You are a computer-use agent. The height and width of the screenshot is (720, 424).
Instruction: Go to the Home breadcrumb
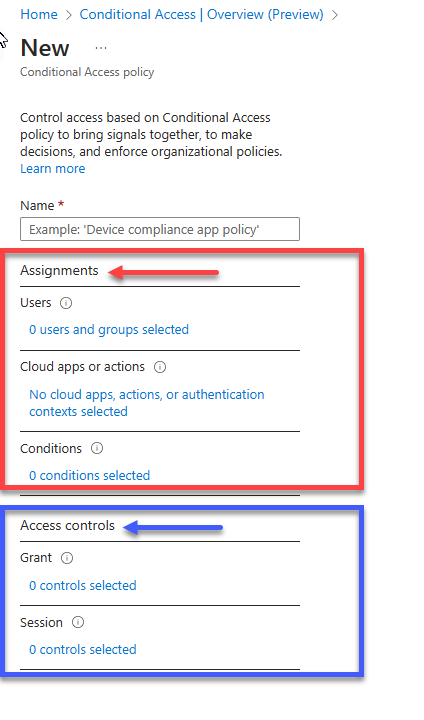click(39, 14)
